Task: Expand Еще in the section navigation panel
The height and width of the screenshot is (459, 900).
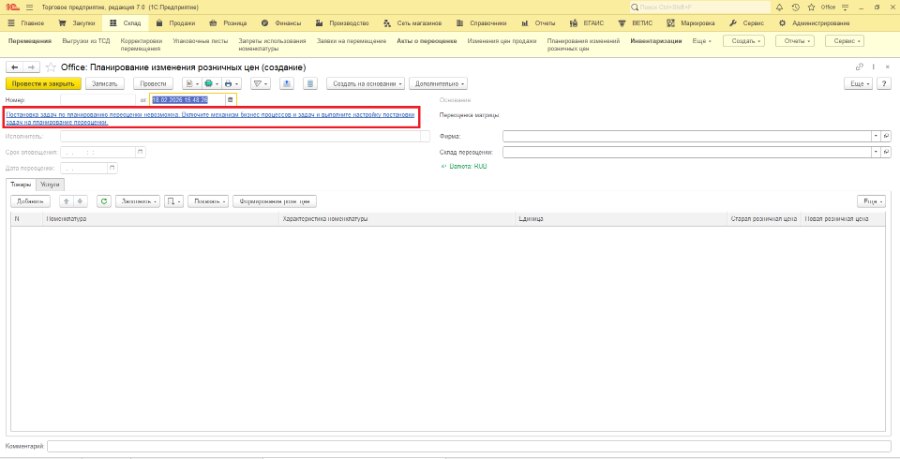Action: pos(701,41)
